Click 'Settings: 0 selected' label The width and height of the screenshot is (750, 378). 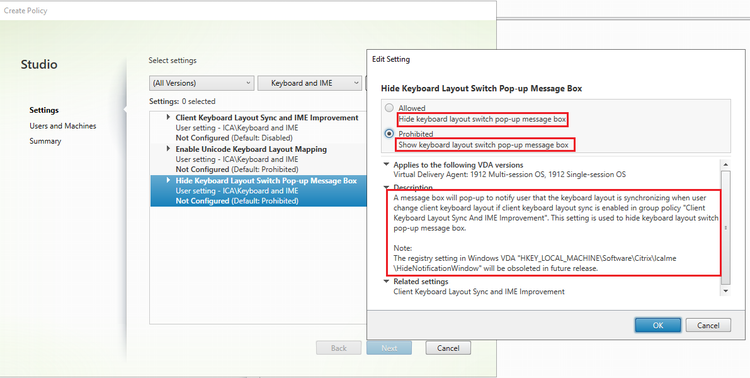[x=182, y=101]
